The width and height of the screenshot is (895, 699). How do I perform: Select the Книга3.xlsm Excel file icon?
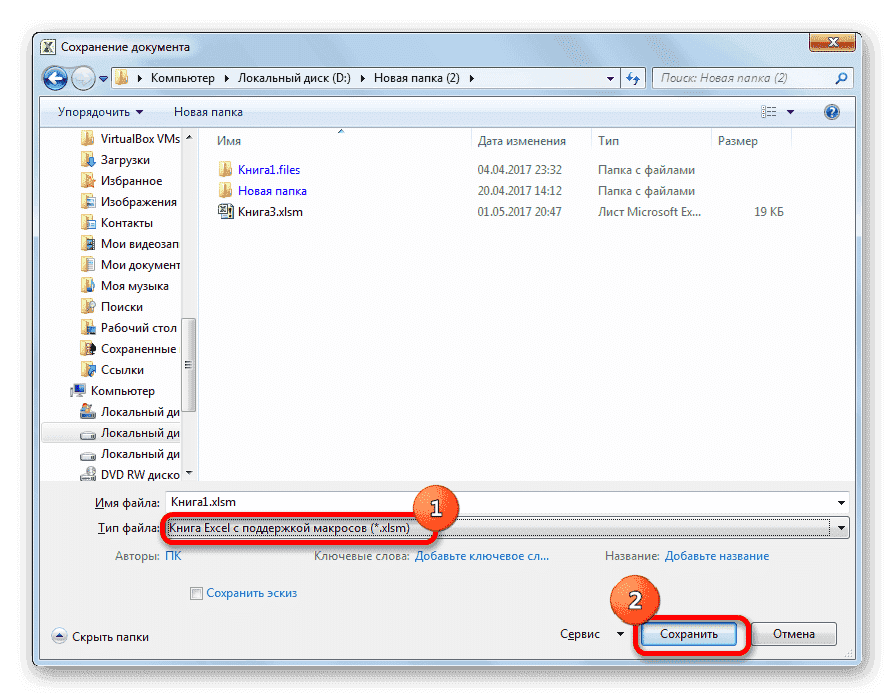[x=225, y=211]
